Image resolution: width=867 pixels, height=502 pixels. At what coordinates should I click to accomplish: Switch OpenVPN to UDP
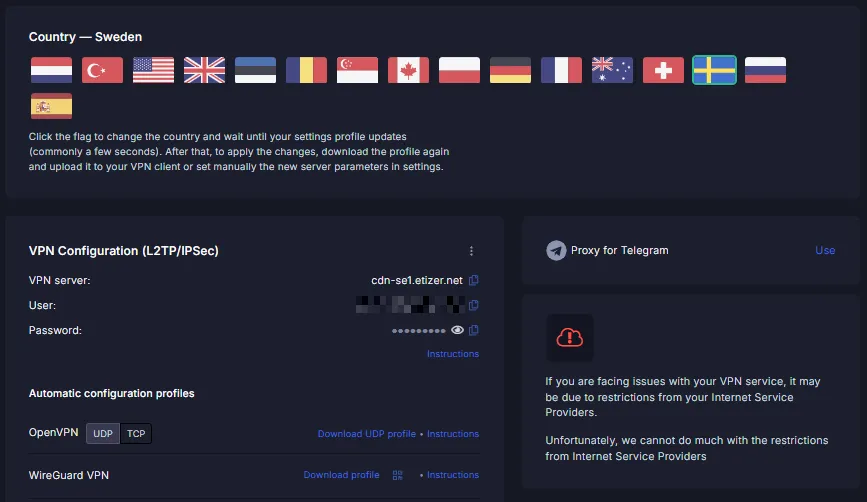coord(103,433)
